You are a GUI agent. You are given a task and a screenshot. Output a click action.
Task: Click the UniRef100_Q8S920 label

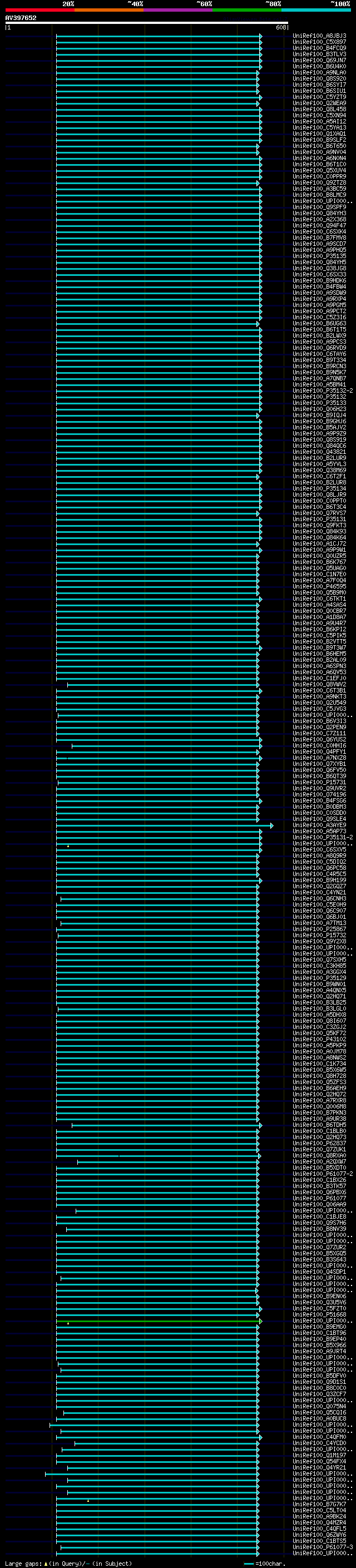(x=319, y=78)
